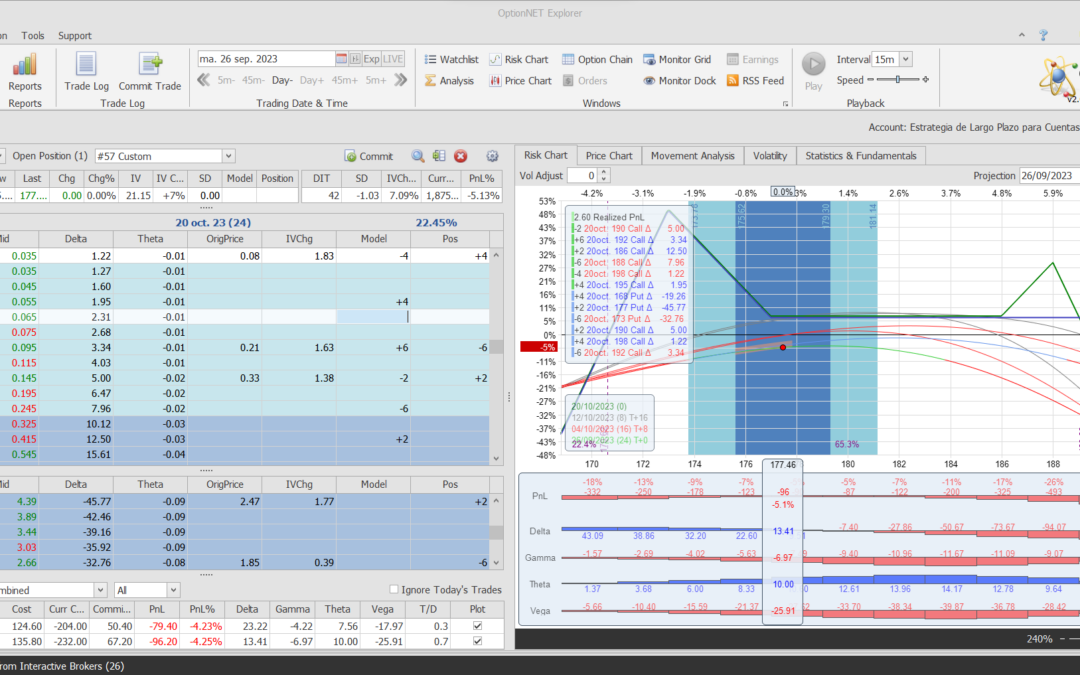
Task: Open position settings gear icon
Action: pos(492,156)
